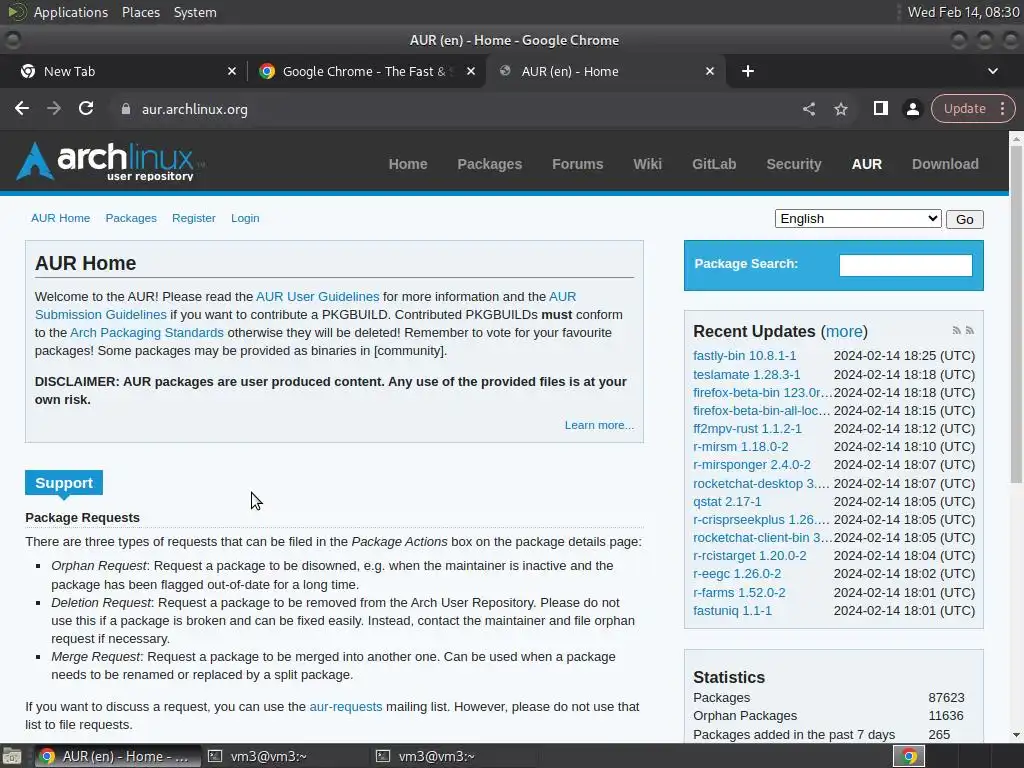The width and height of the screenshot is (1024, 768).
Task: Bookmark this page with the star icon
Action: pyautogui.click(x=840, y=109)
